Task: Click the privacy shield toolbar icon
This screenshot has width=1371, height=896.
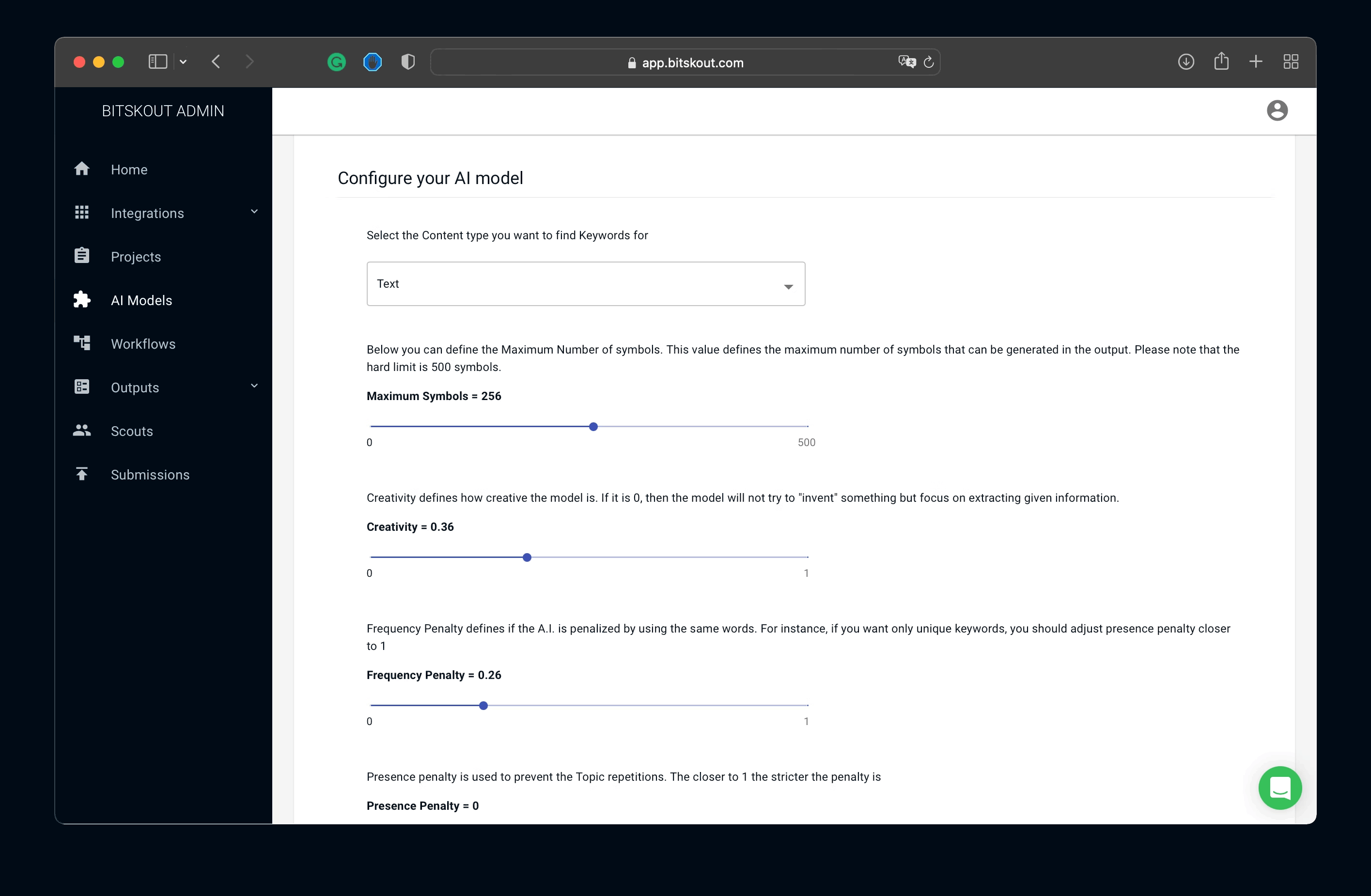Action: [x=408, y=62]
